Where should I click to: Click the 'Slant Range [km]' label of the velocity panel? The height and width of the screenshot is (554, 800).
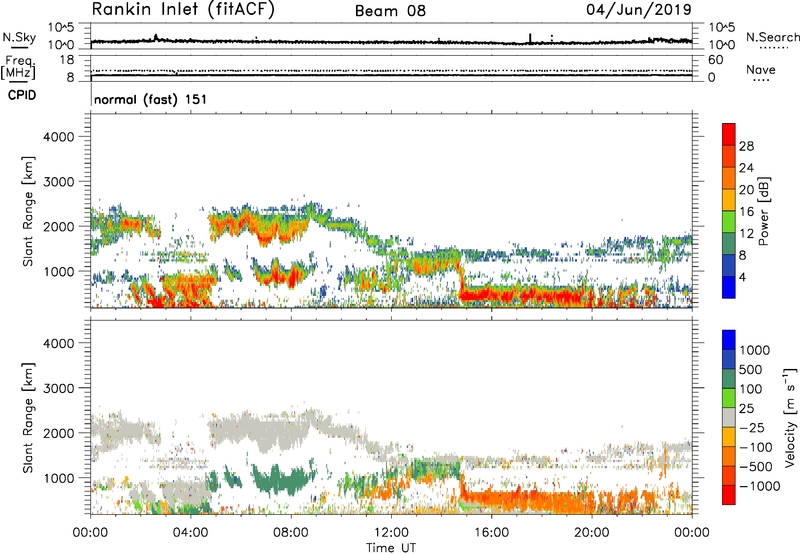(x=28, y=418)
